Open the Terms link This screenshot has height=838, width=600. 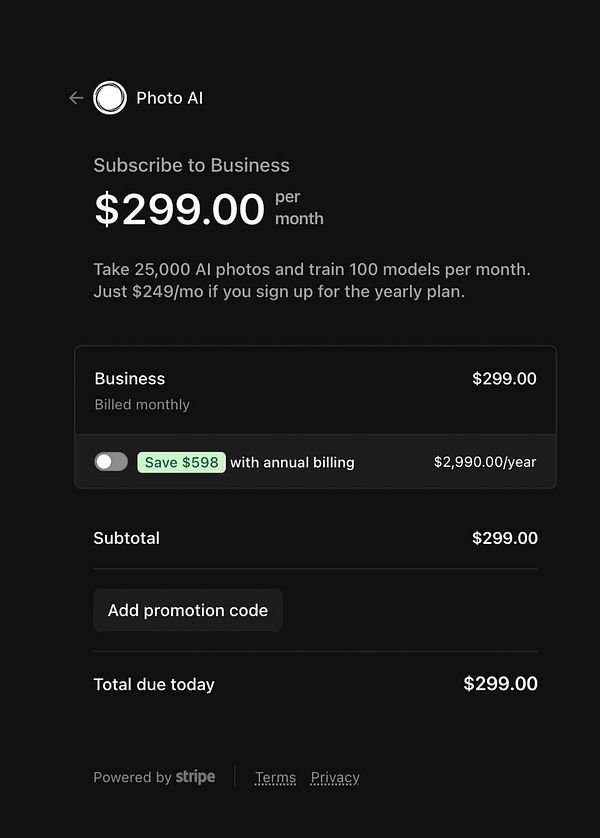tap(275, 777)
